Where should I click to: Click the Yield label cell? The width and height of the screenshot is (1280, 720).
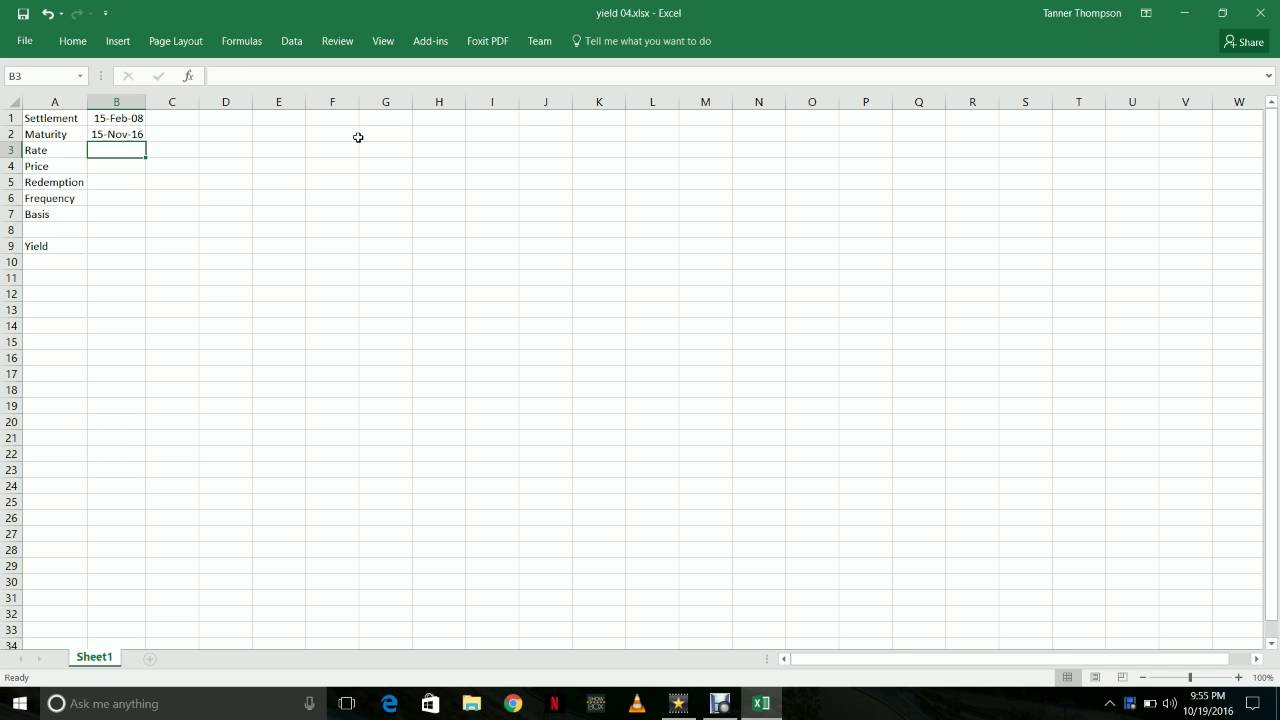(55, 246)
